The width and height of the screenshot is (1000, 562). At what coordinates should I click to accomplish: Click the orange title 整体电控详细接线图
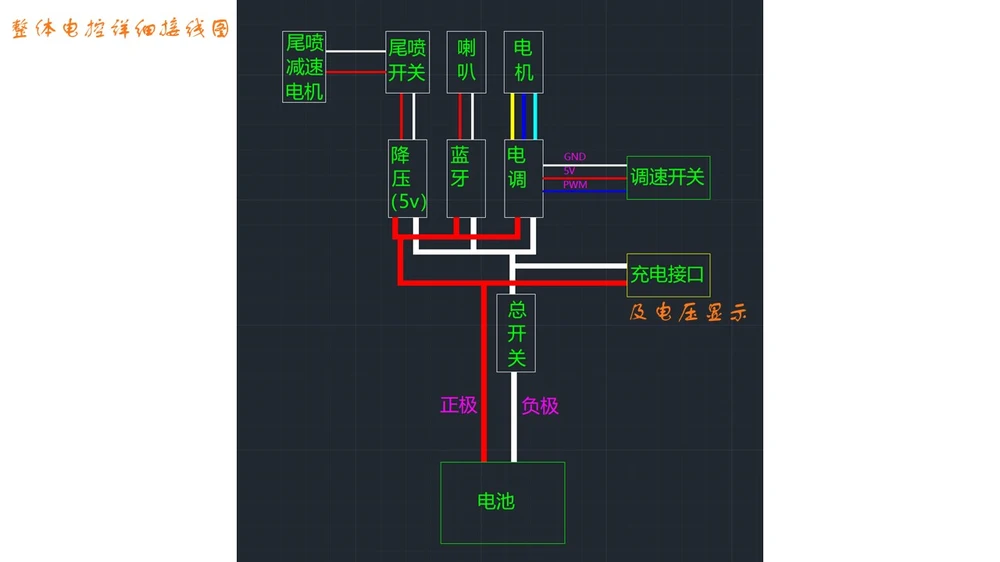pos(121,29)
